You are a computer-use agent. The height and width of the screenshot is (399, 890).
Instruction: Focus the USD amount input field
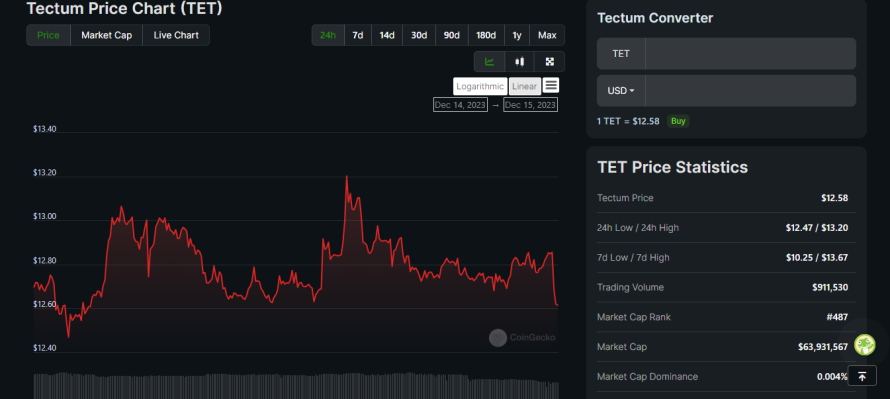click(750, 91)
